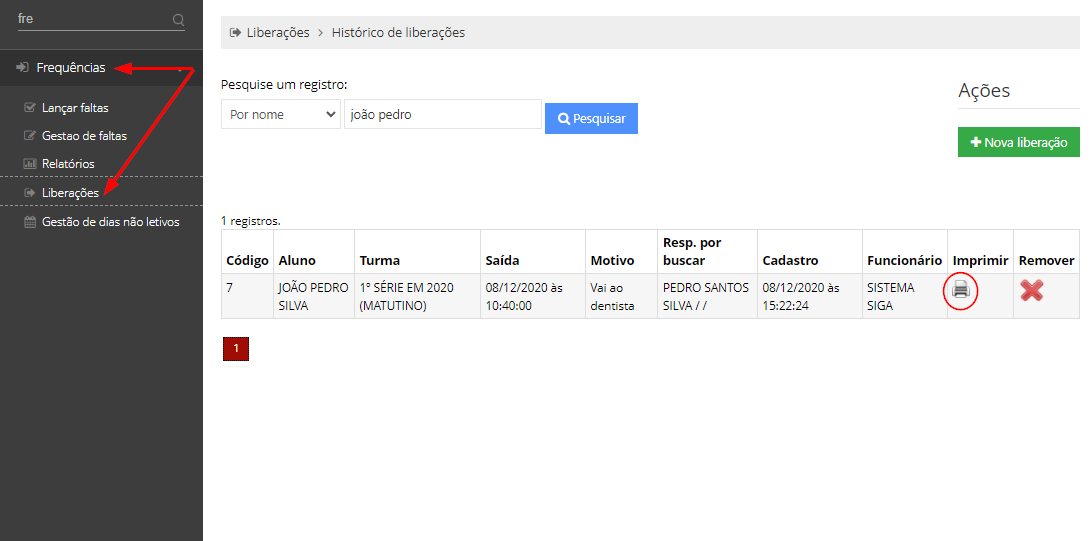Go to Relatórios menu item

(x=68, y=164)
